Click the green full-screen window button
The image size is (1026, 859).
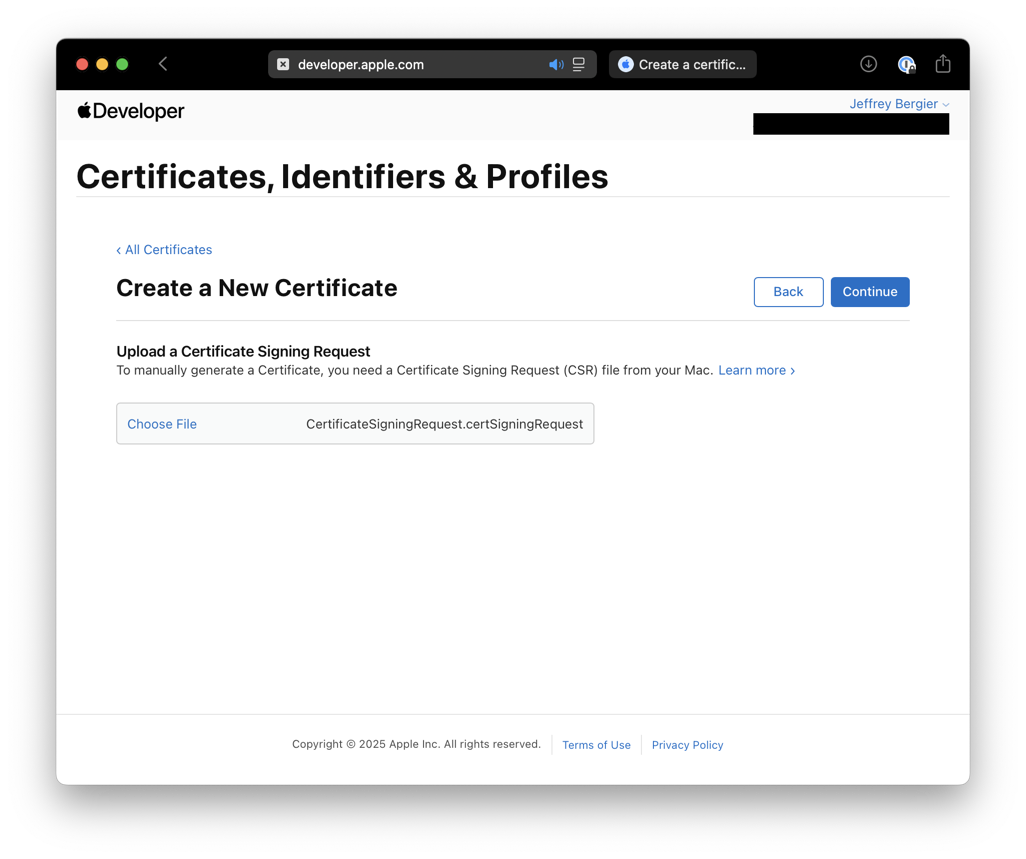point(122,64)
